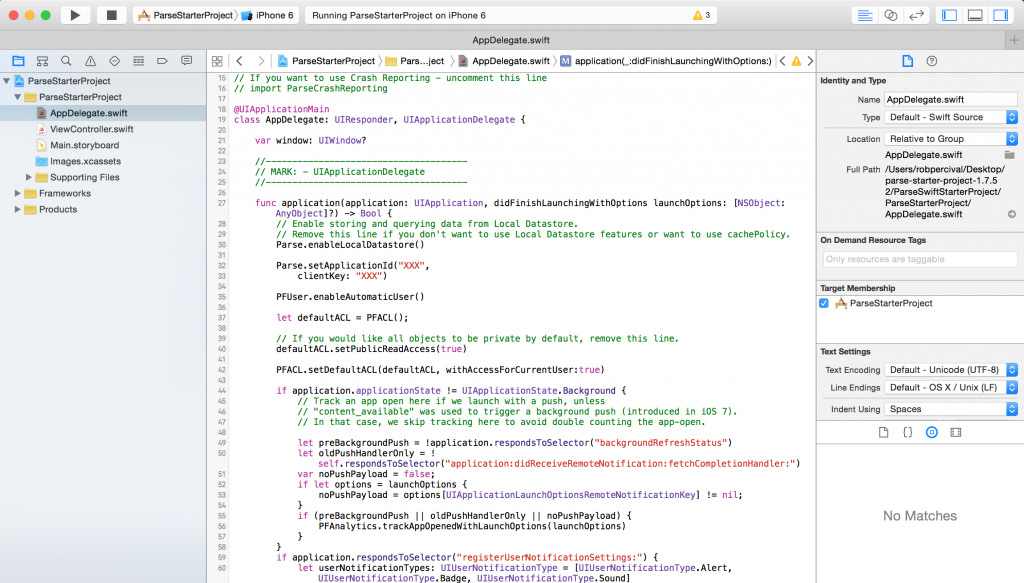Run the project with the Play button
This screenshot has width=1024, height=583.
[x=75, y=14]
